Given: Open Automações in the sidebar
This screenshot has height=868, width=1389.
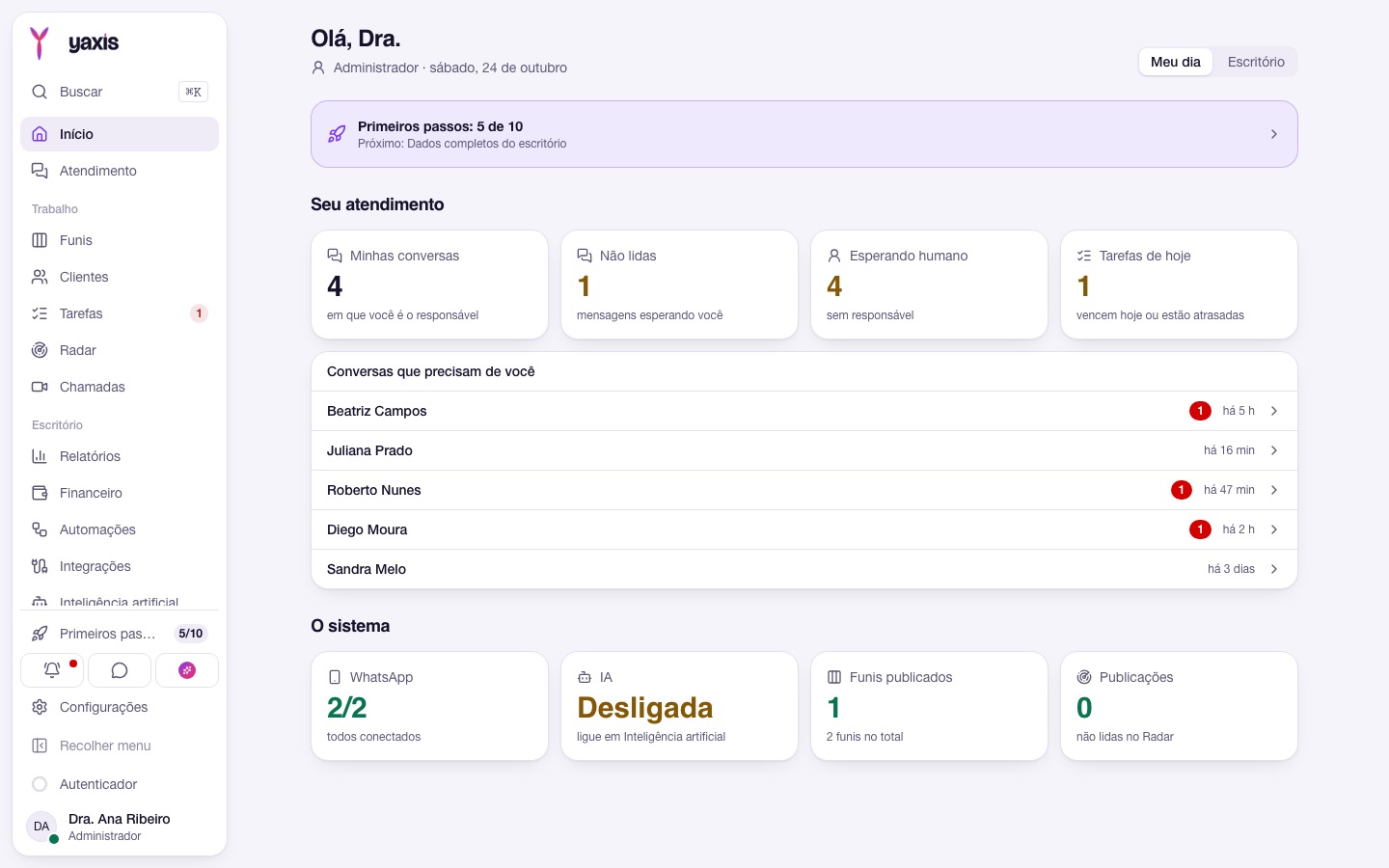Looking at the screenshot, I should 120,529.
